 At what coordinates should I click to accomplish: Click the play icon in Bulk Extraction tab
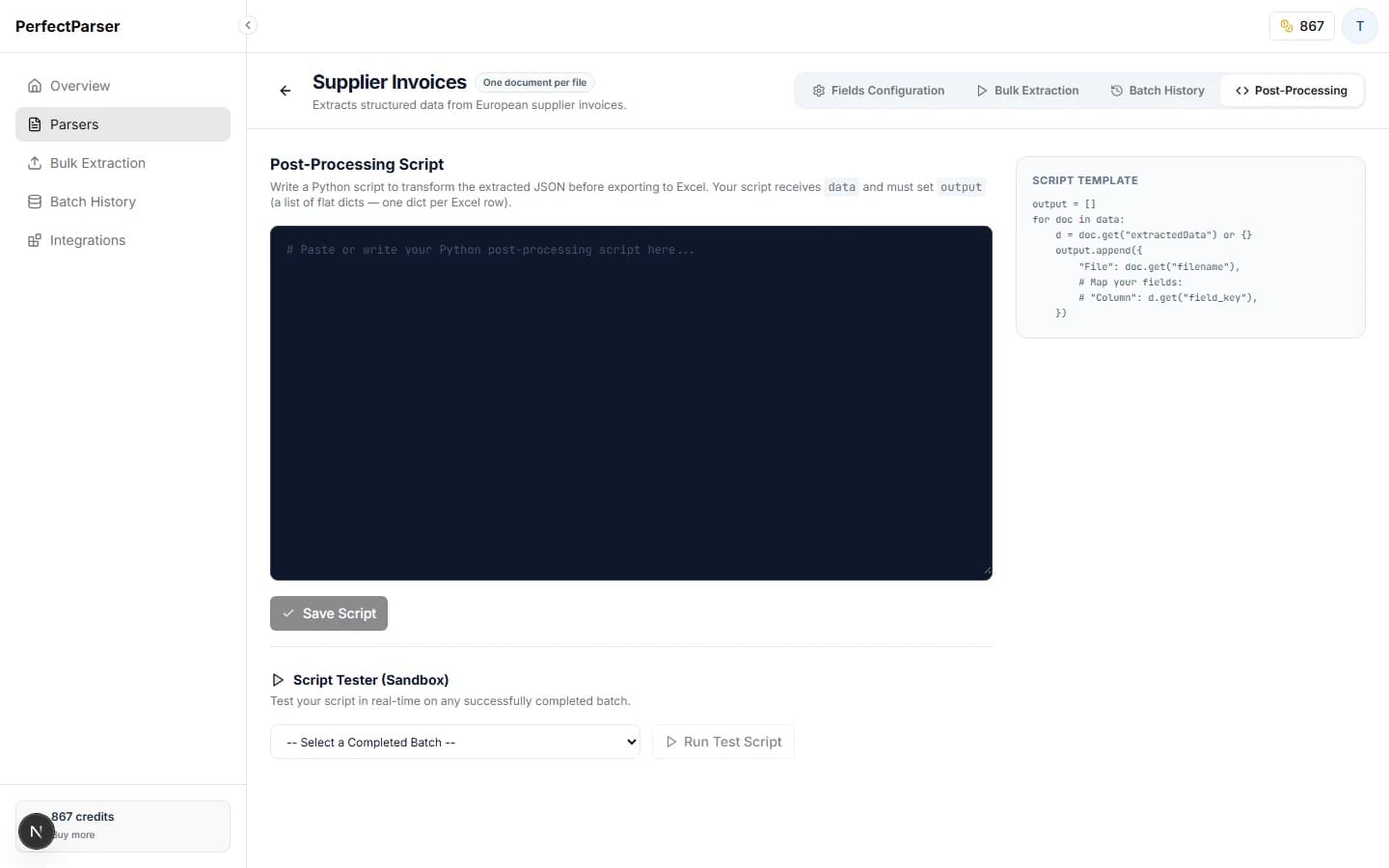point(982,91)
